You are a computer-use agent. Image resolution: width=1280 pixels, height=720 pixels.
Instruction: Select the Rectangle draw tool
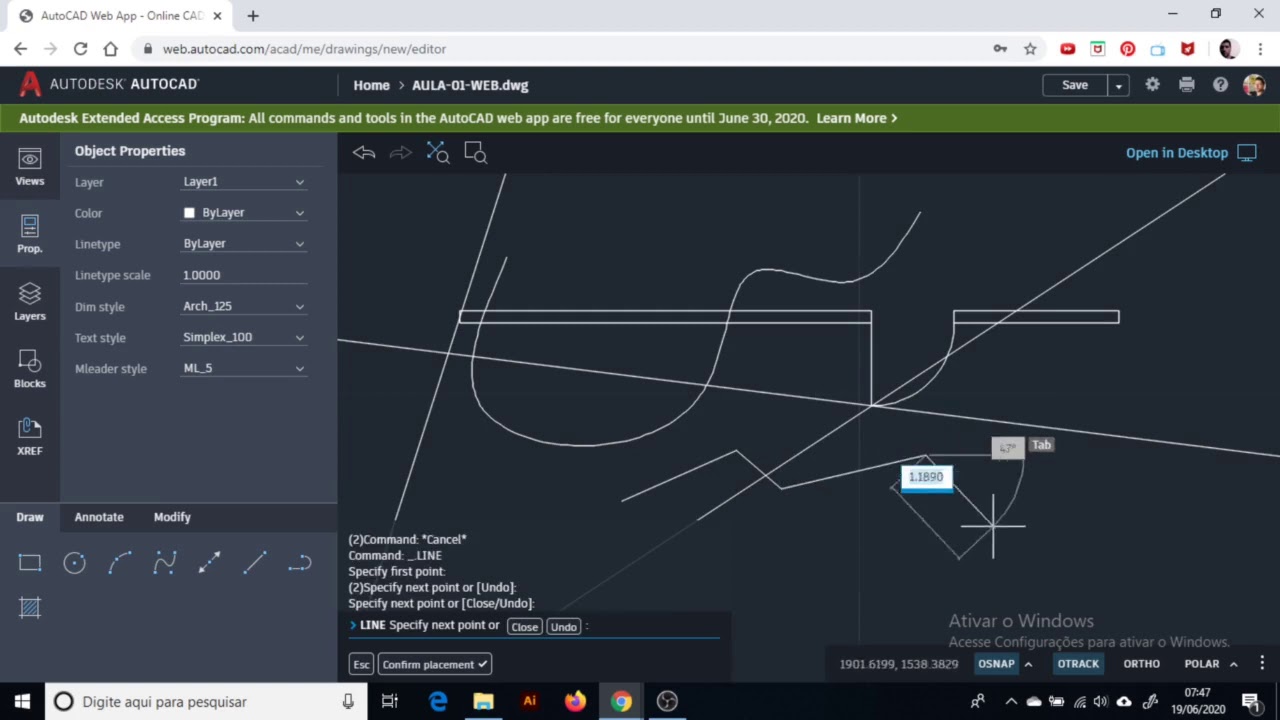click(x=30, y=563)
